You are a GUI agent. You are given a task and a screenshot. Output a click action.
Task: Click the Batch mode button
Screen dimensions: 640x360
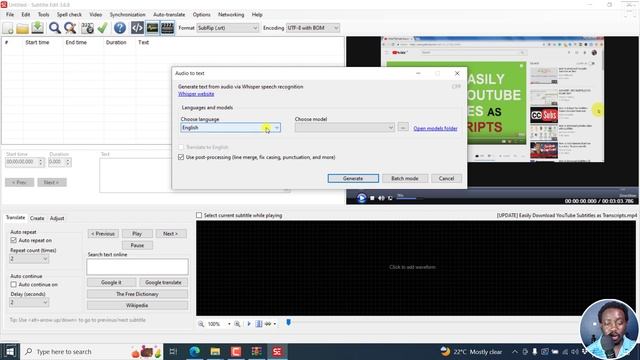404,178
